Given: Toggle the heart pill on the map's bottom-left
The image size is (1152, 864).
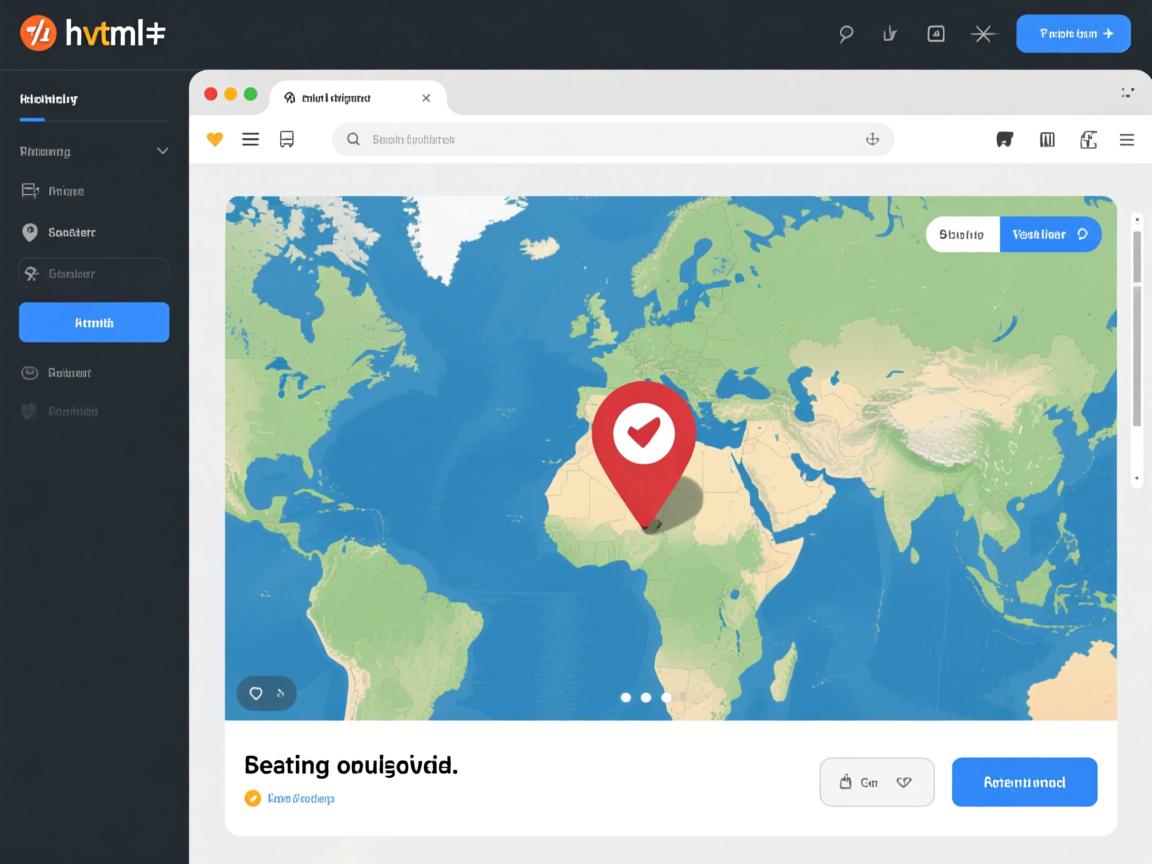Looking at the screenshot, I should pos(266,693).
